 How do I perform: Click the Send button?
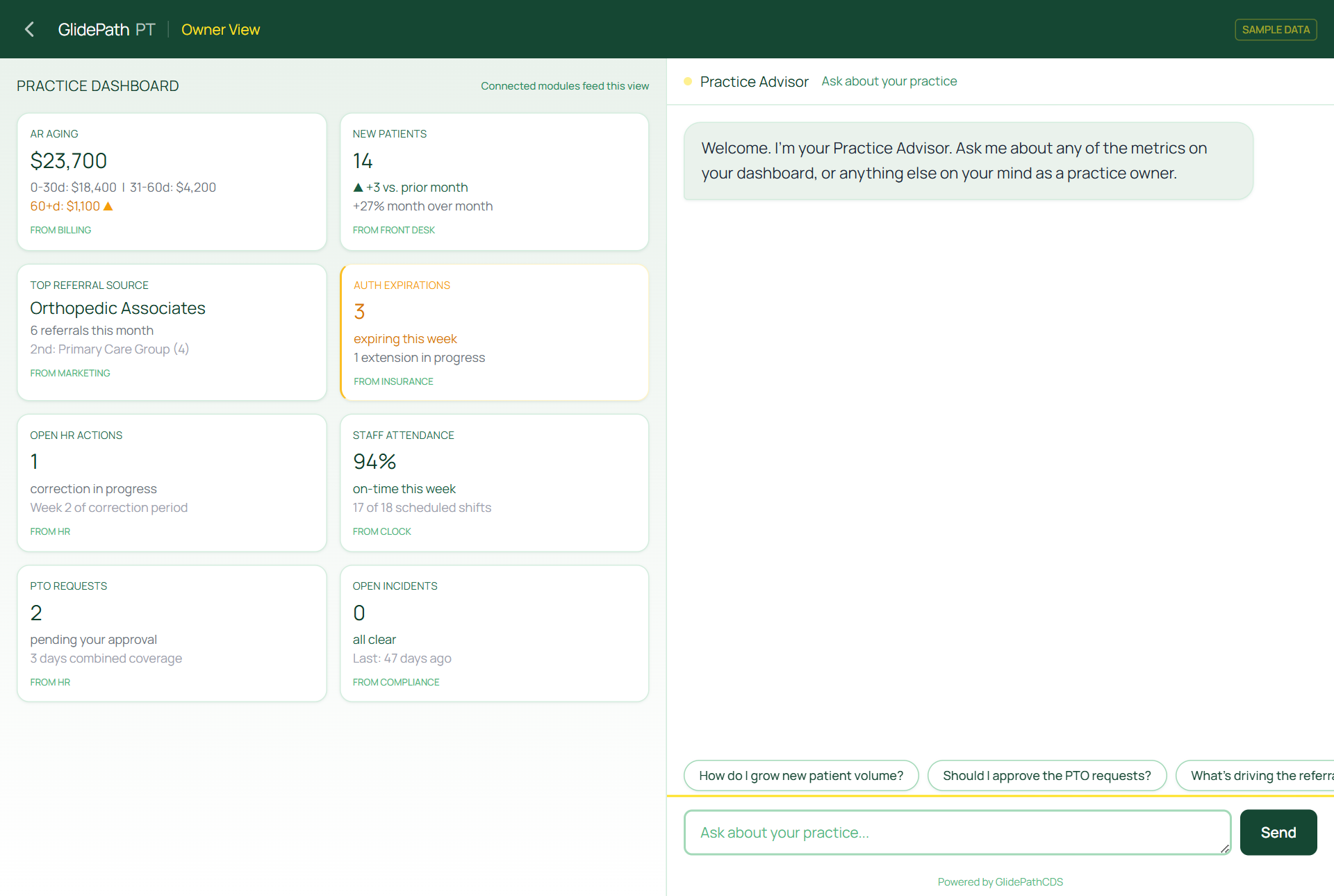(1278, 832)
